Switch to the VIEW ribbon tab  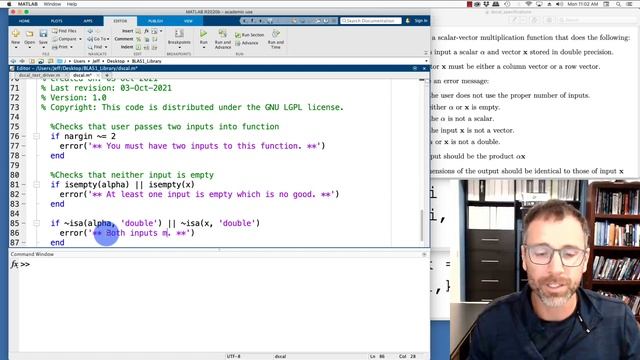[188, 21]
